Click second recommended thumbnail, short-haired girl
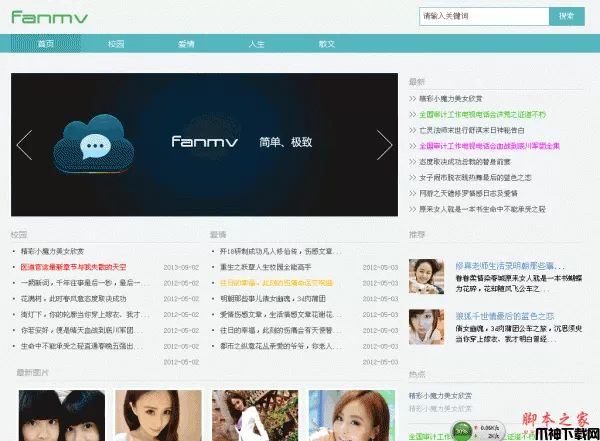Viewport: 600px width, 441px height. 426,327
